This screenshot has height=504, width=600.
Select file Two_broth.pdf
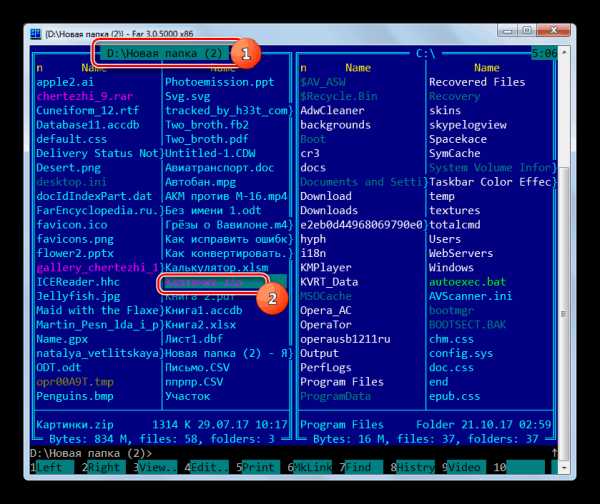pyautogui.click(x=207, y=139)
